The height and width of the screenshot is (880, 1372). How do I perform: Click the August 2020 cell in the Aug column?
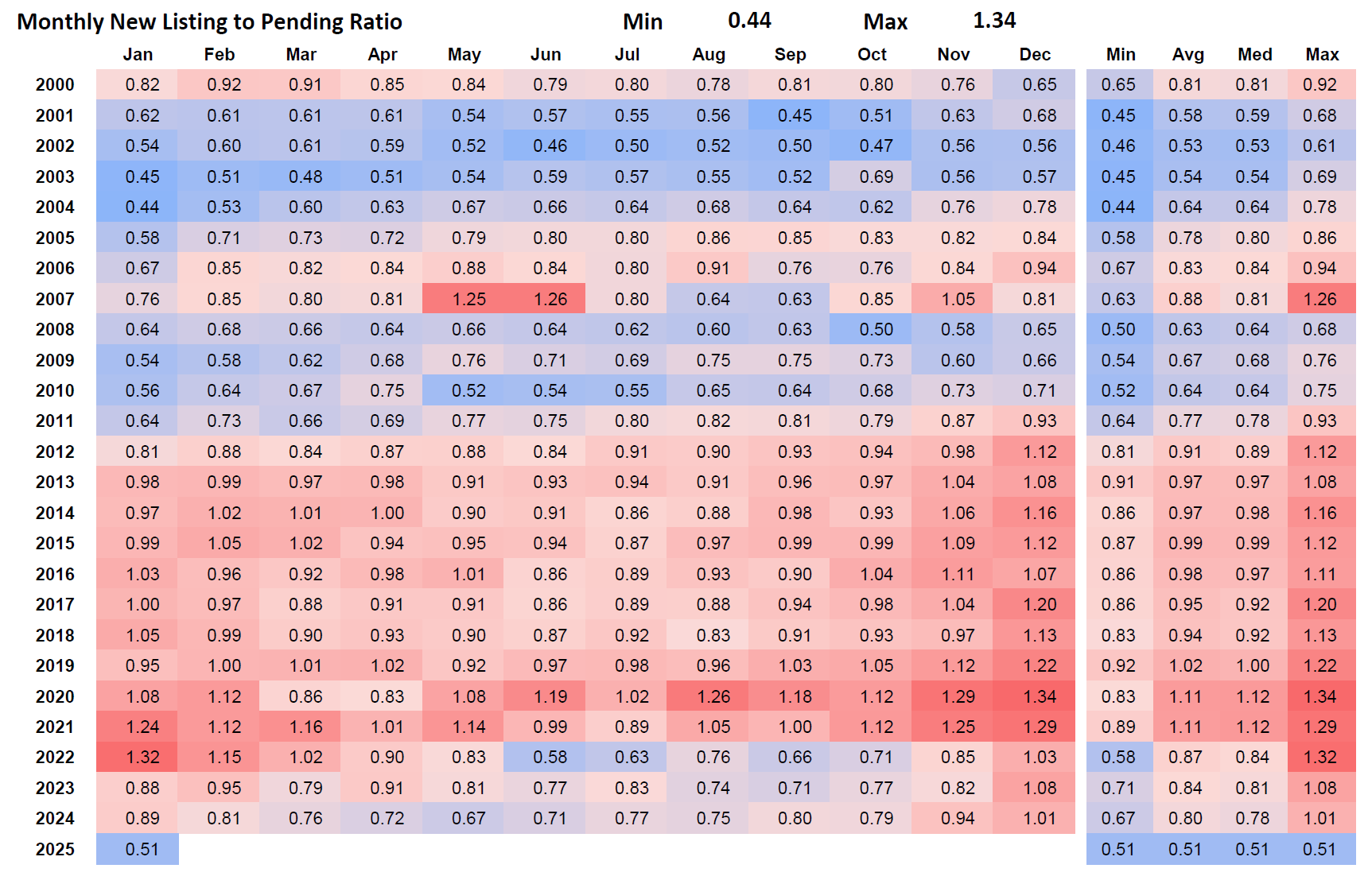tap(713, 696)
